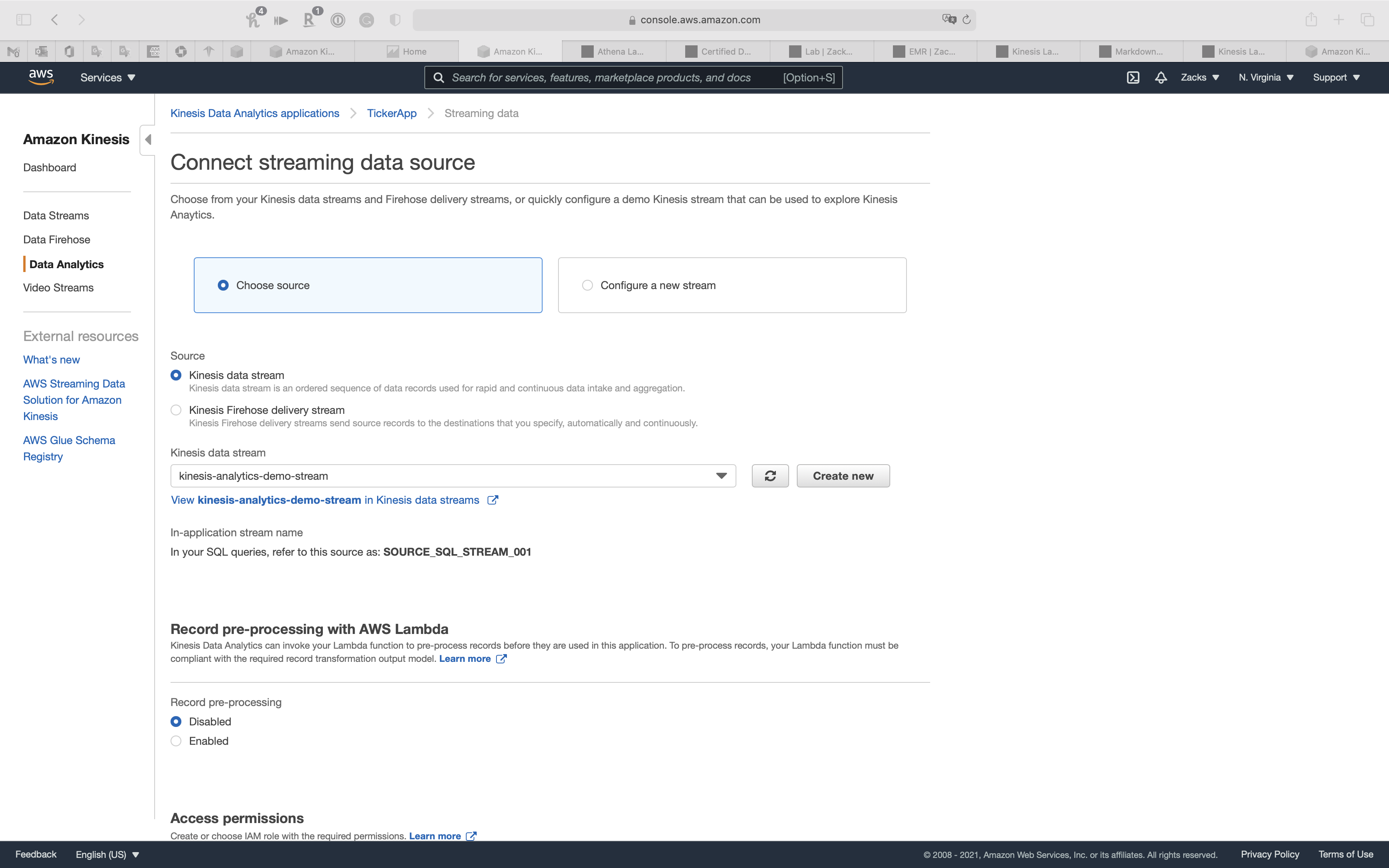Screen dimensions: 1389x868
Task: Open the notifications bell icon
Action: 1161,77
